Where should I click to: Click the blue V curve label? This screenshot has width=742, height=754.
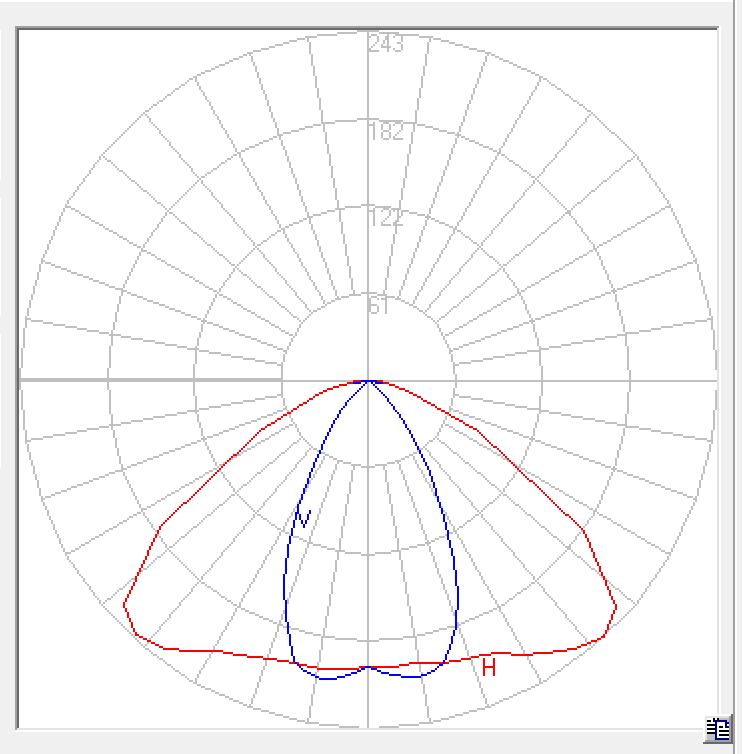click(x=303, y=517)
